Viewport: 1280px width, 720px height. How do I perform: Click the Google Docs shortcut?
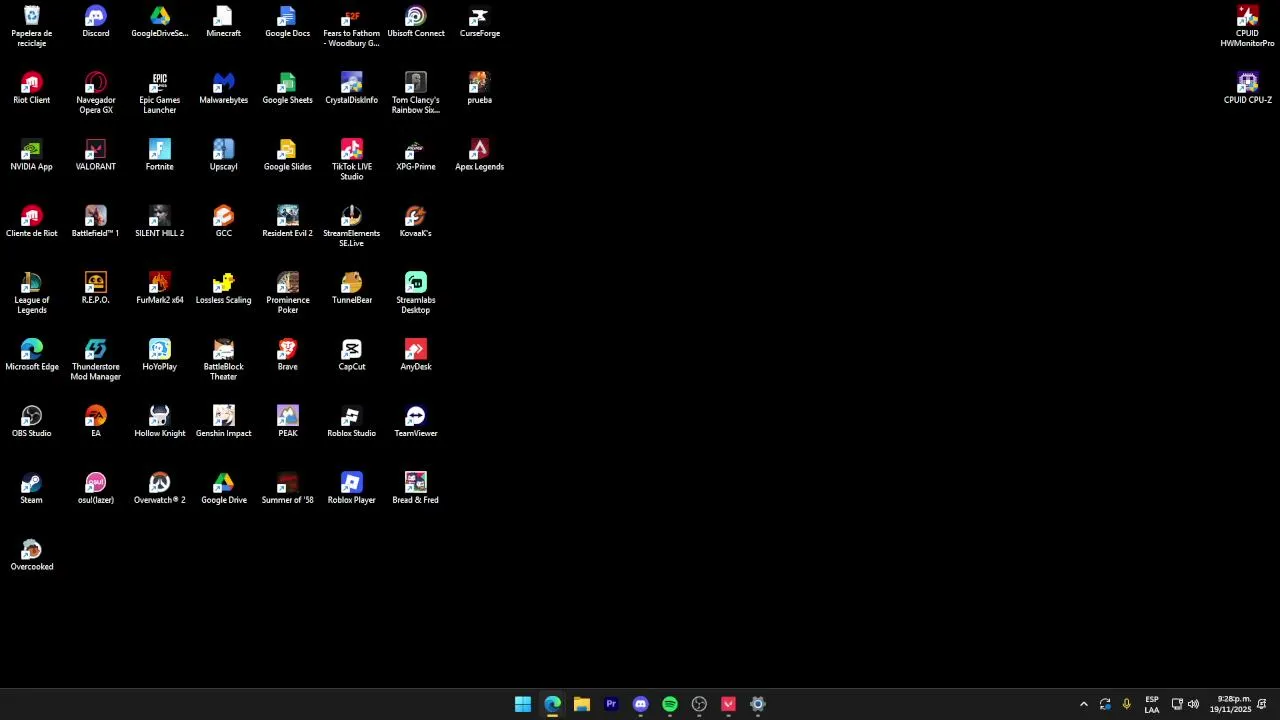click(x=287, y=23)
